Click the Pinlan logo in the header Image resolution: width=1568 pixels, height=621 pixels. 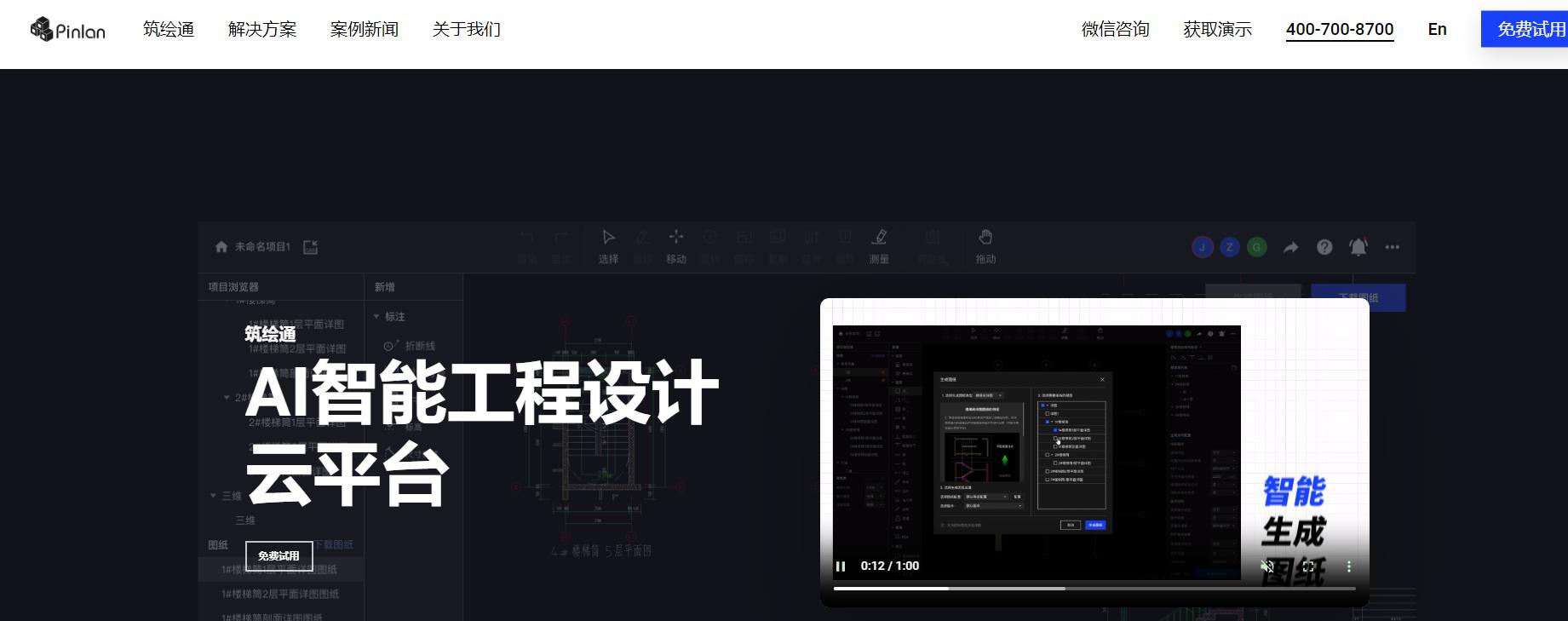tap(67, 30)
